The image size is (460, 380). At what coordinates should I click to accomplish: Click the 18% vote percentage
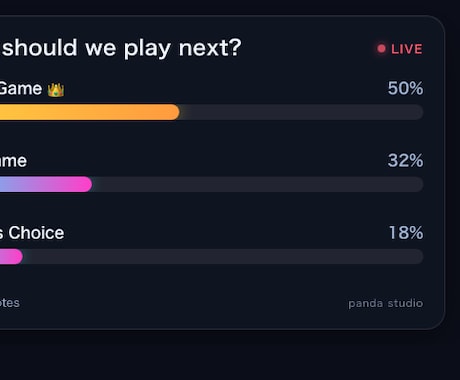(x=406, y=233)
